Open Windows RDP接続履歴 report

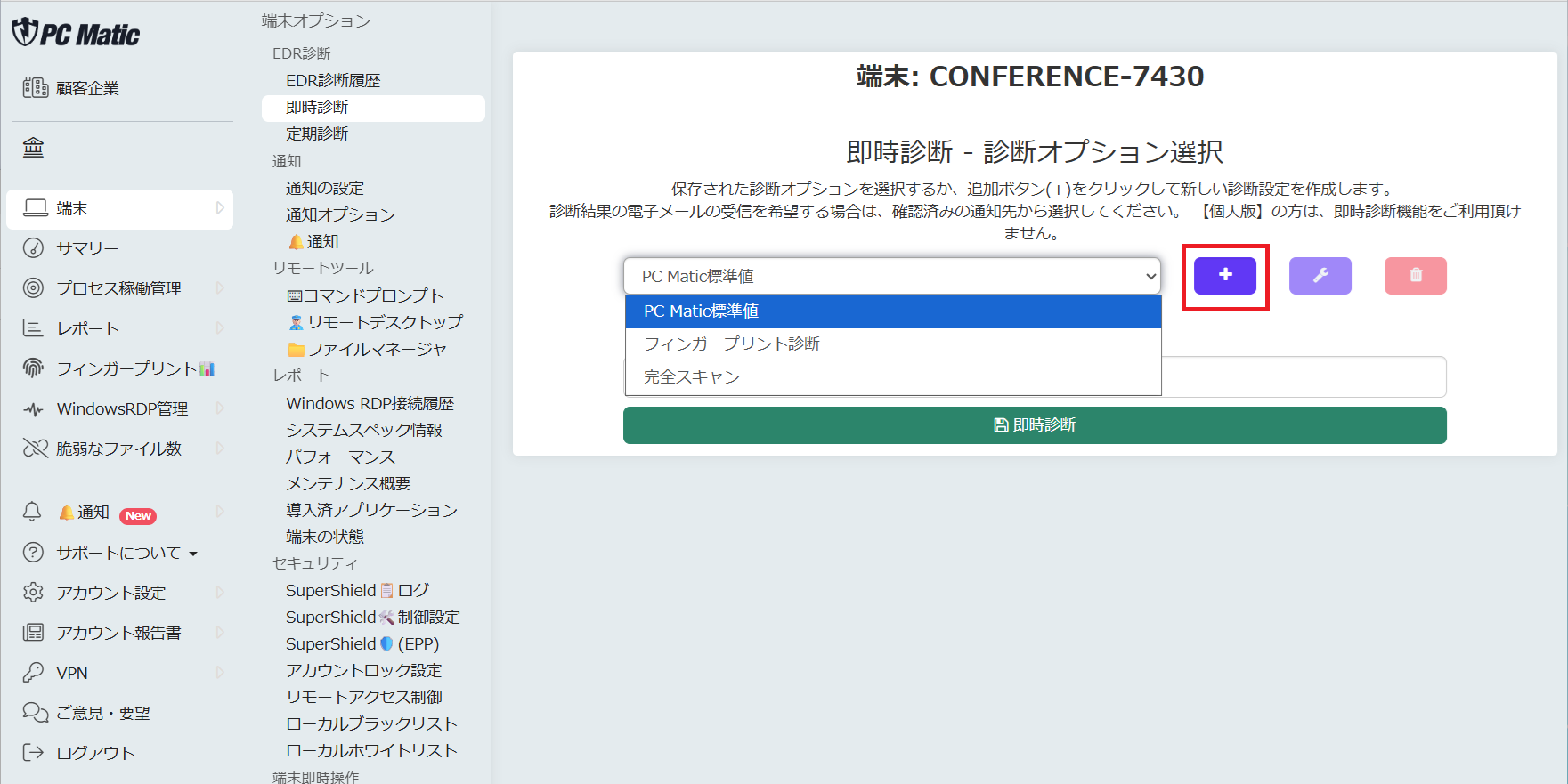tap(370, 403)
